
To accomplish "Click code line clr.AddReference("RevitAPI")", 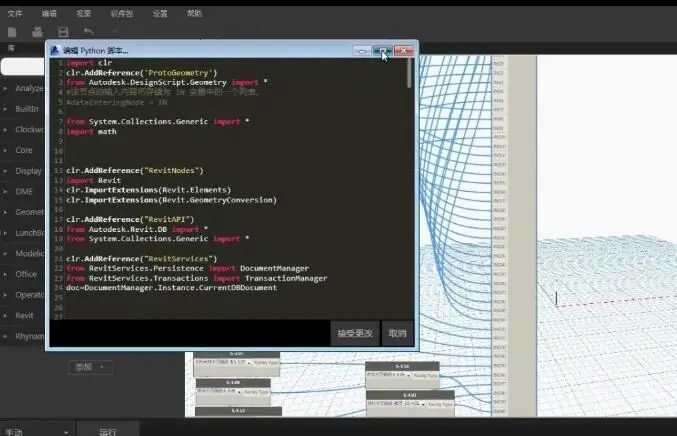I will 130,219.
